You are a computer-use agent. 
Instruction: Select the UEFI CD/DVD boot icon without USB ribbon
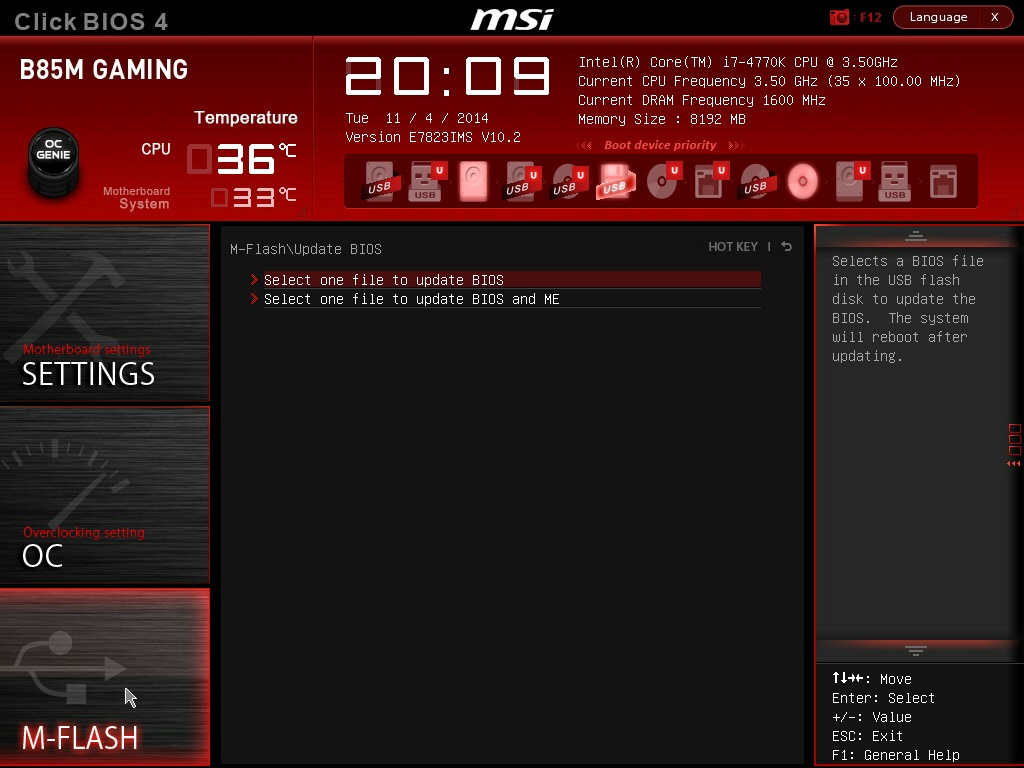click(x=664, y=182)
